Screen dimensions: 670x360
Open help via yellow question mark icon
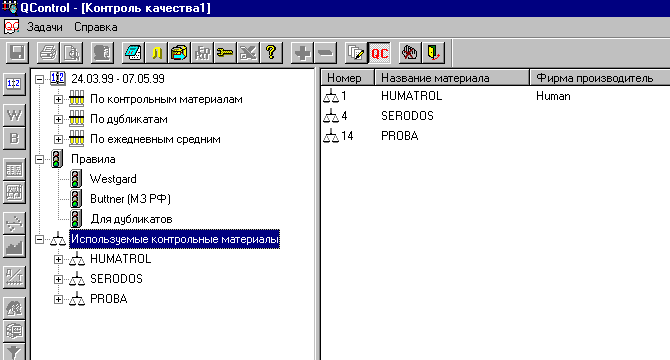click(x=271, y=53)
